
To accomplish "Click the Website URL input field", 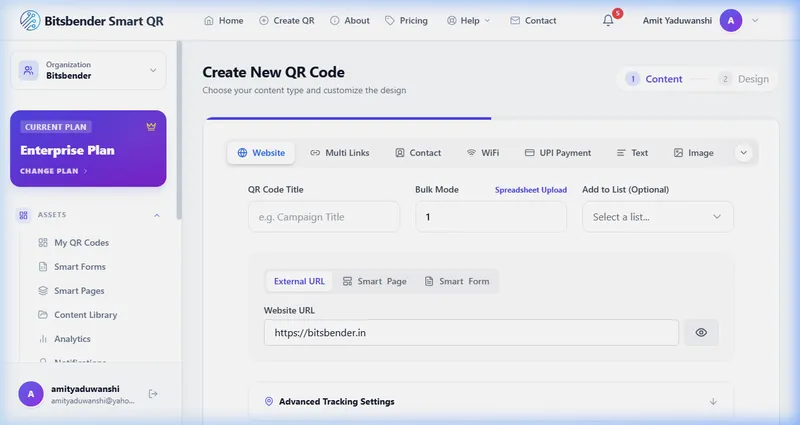I will [x=471, y=333].
